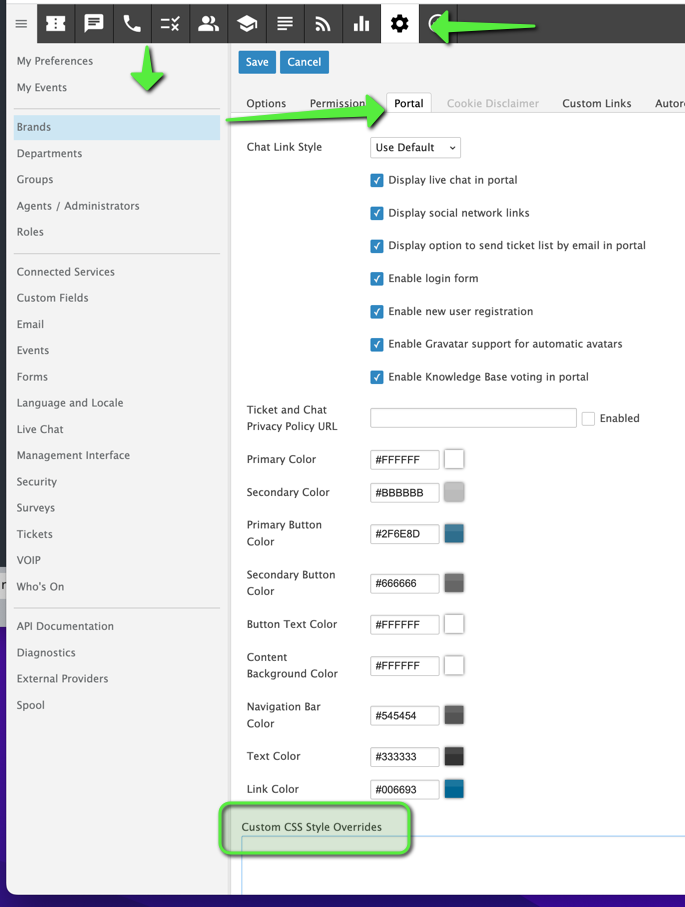Click the chat bubble icon
Viewport: 685px width, 907px height.
click(x=94, y=24)
